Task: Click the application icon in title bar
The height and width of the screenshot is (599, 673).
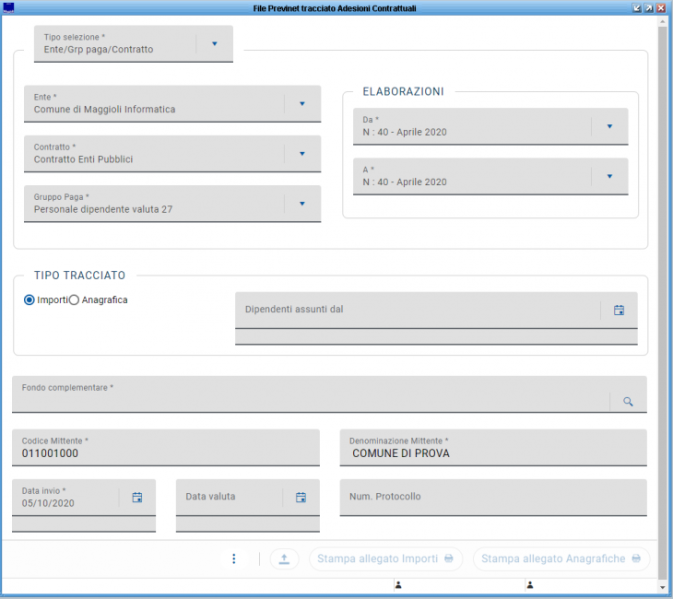Action: point(8,8)
